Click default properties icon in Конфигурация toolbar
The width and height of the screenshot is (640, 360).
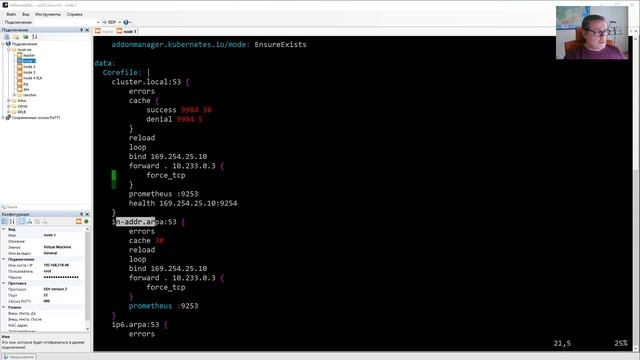pos(37,221)
